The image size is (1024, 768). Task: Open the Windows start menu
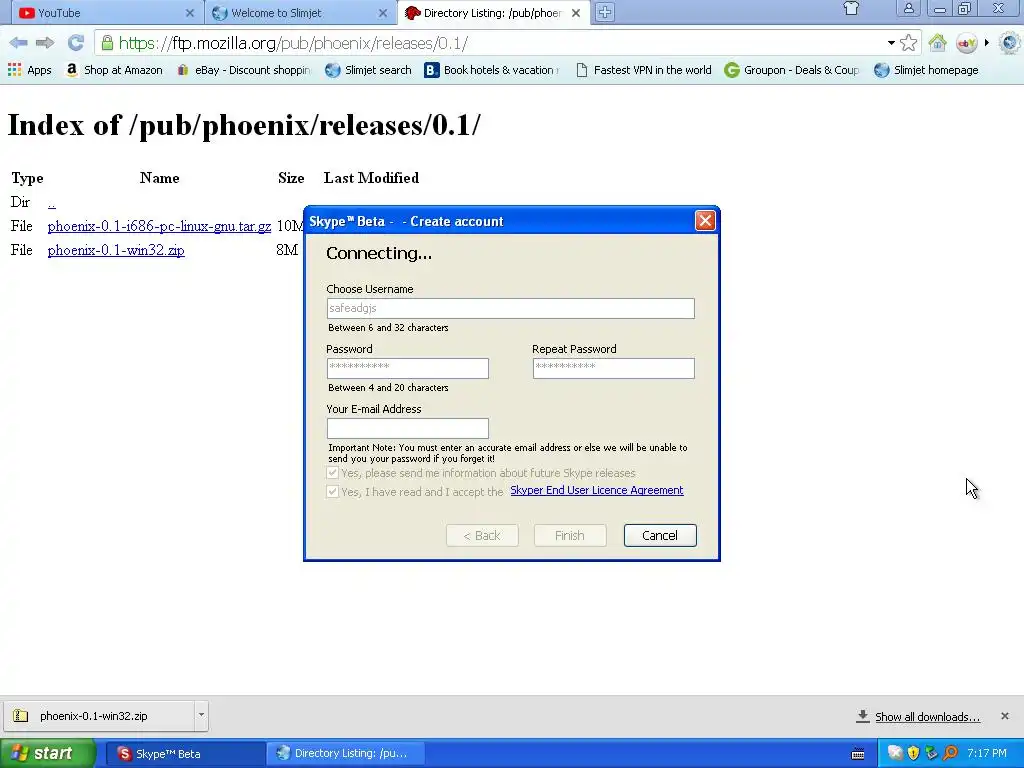[x=47, y=754]
